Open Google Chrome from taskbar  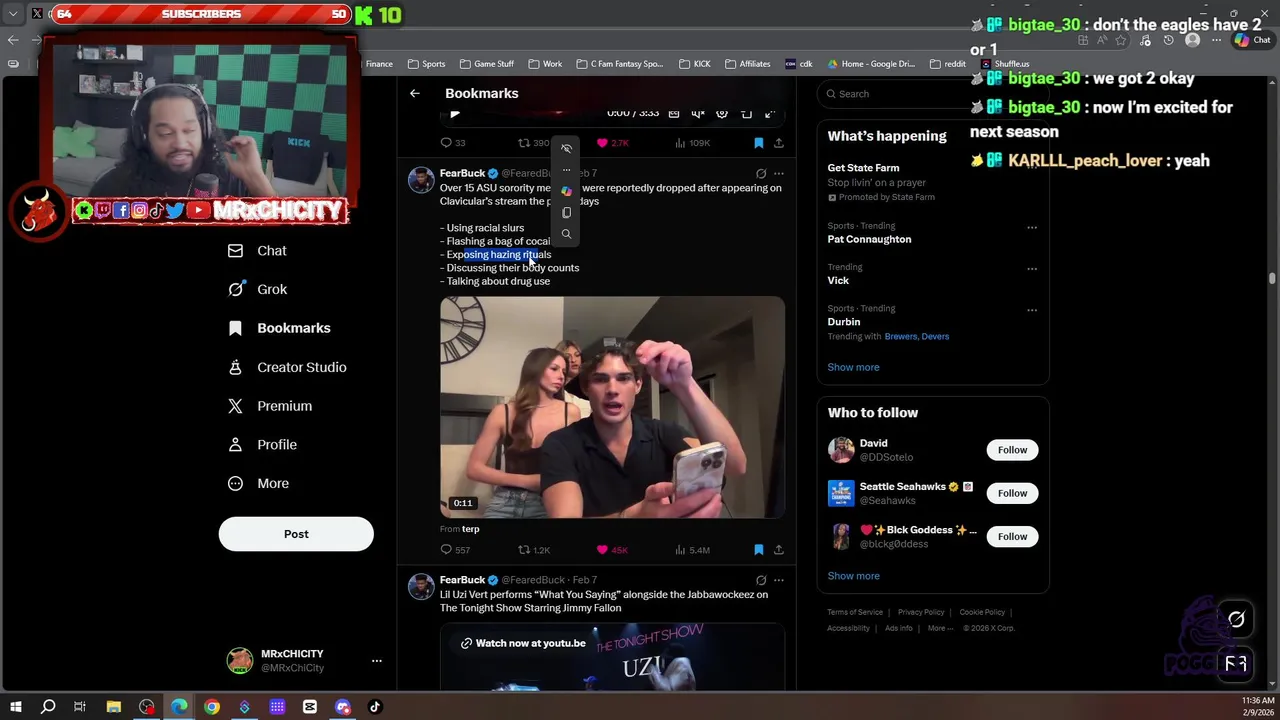(212, 707)
